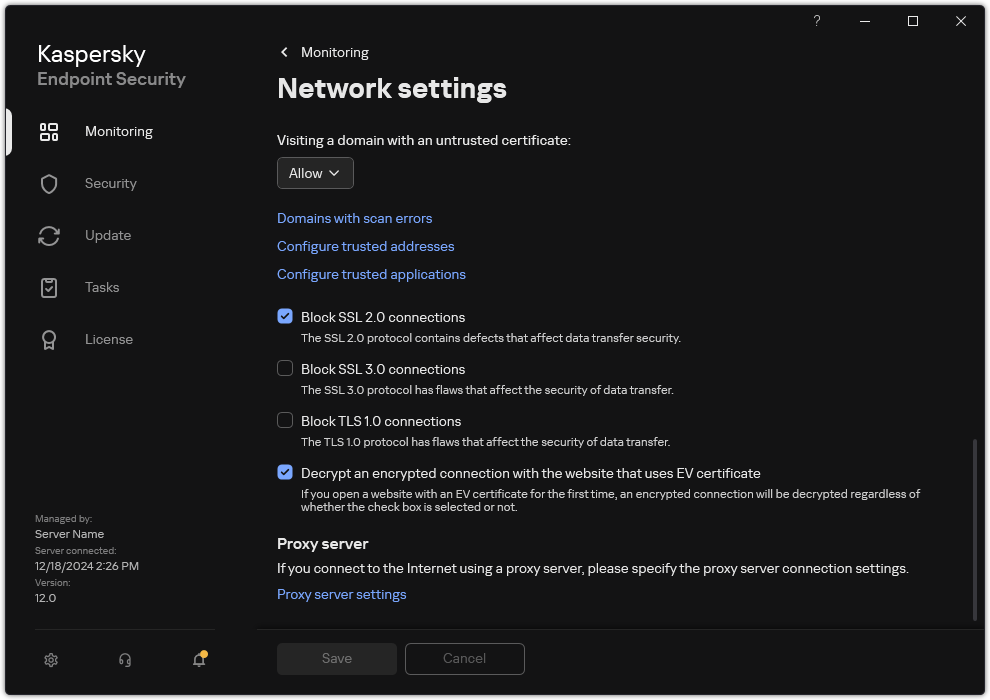This screenshot has height=700, width=990.
Task: Open the Allow dropdown for untrusted certificates
Action: (315, 173)
